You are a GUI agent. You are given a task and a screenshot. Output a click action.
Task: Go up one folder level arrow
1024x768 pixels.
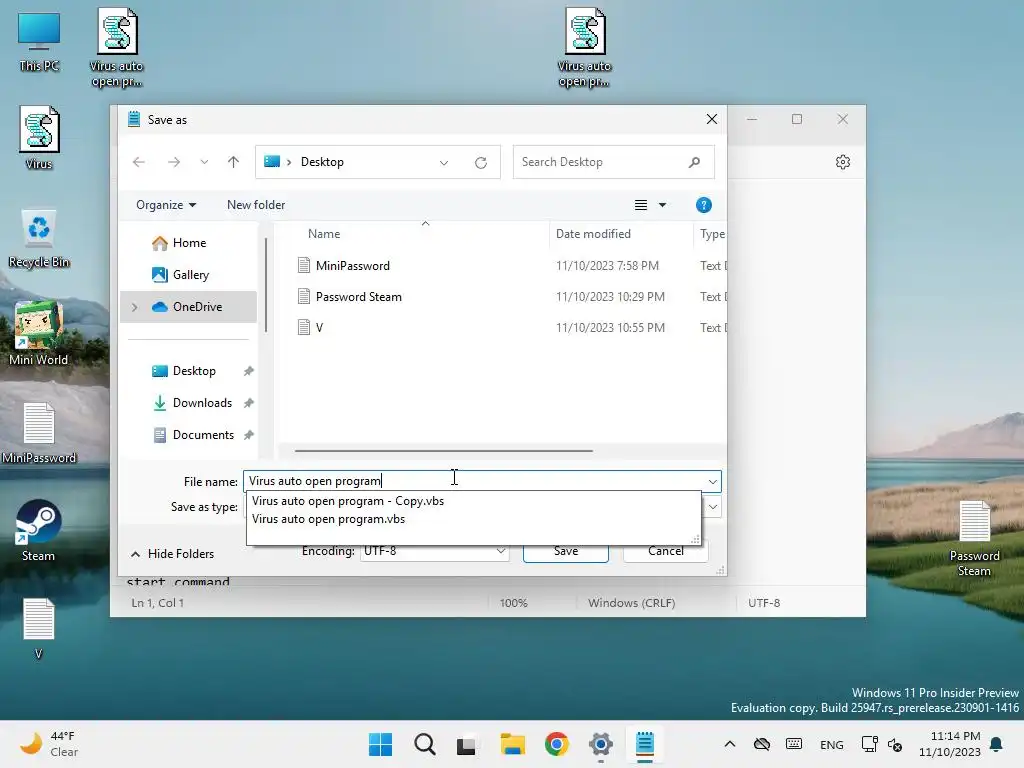(233, 162)
